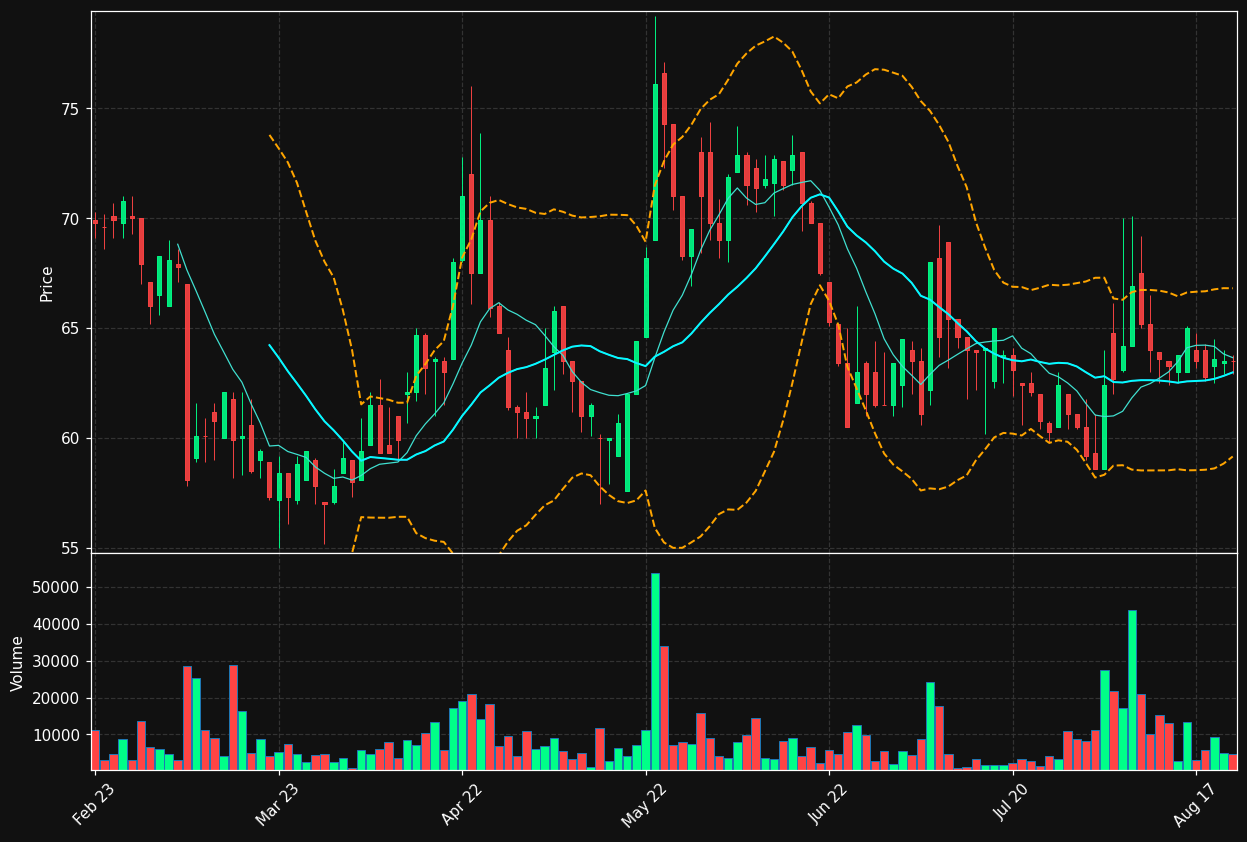Click the 55 price axis label
The image size is (1247, 842).
pos(70,549)
